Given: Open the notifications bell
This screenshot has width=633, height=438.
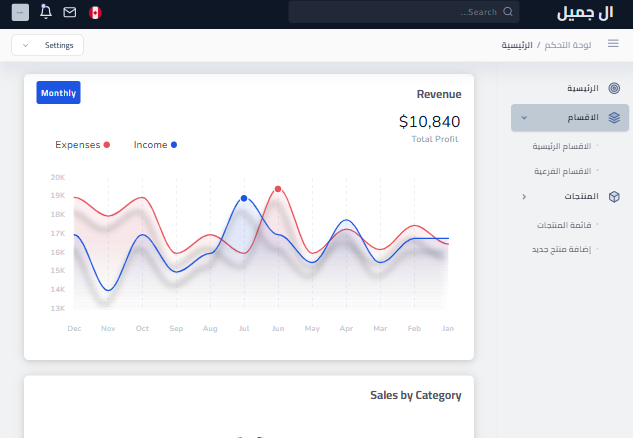Looking at the screenshot, I should point(46,12).
